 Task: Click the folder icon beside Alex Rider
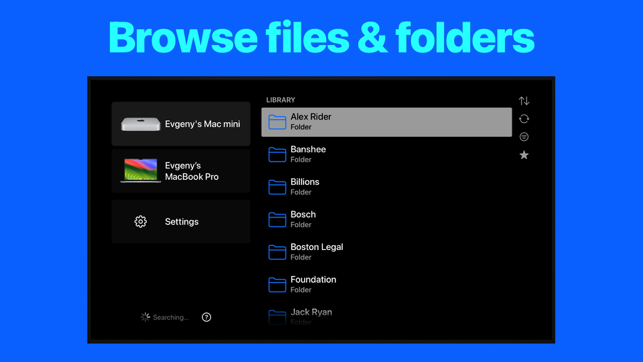click(x=277, y=122)
